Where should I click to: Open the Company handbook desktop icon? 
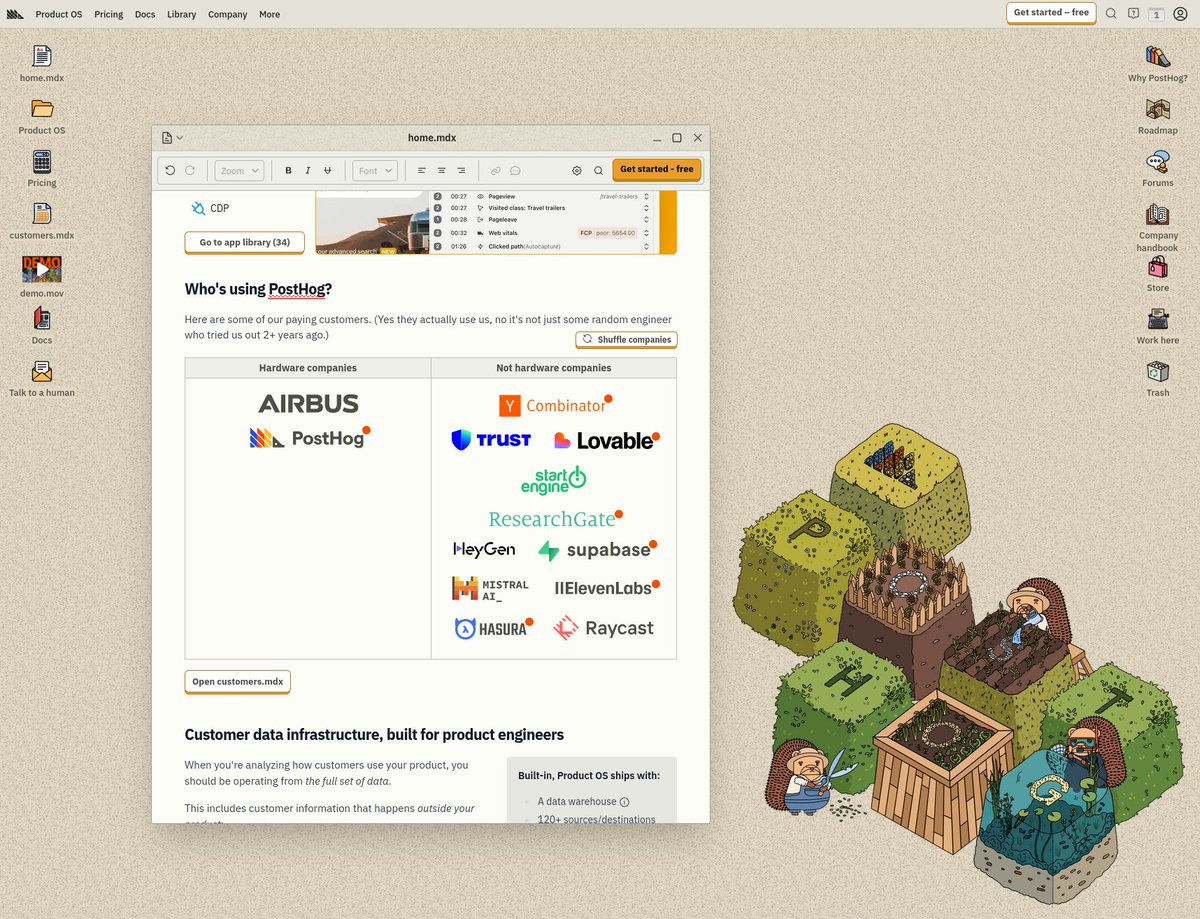pos(1158,227)
